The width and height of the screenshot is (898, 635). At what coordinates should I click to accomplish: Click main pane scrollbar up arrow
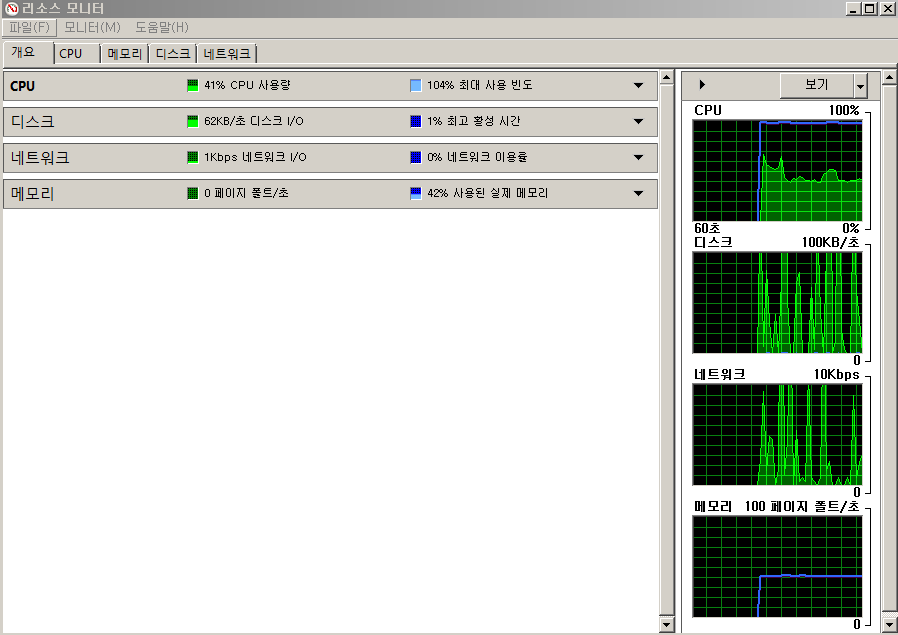[x=667, y=77]
